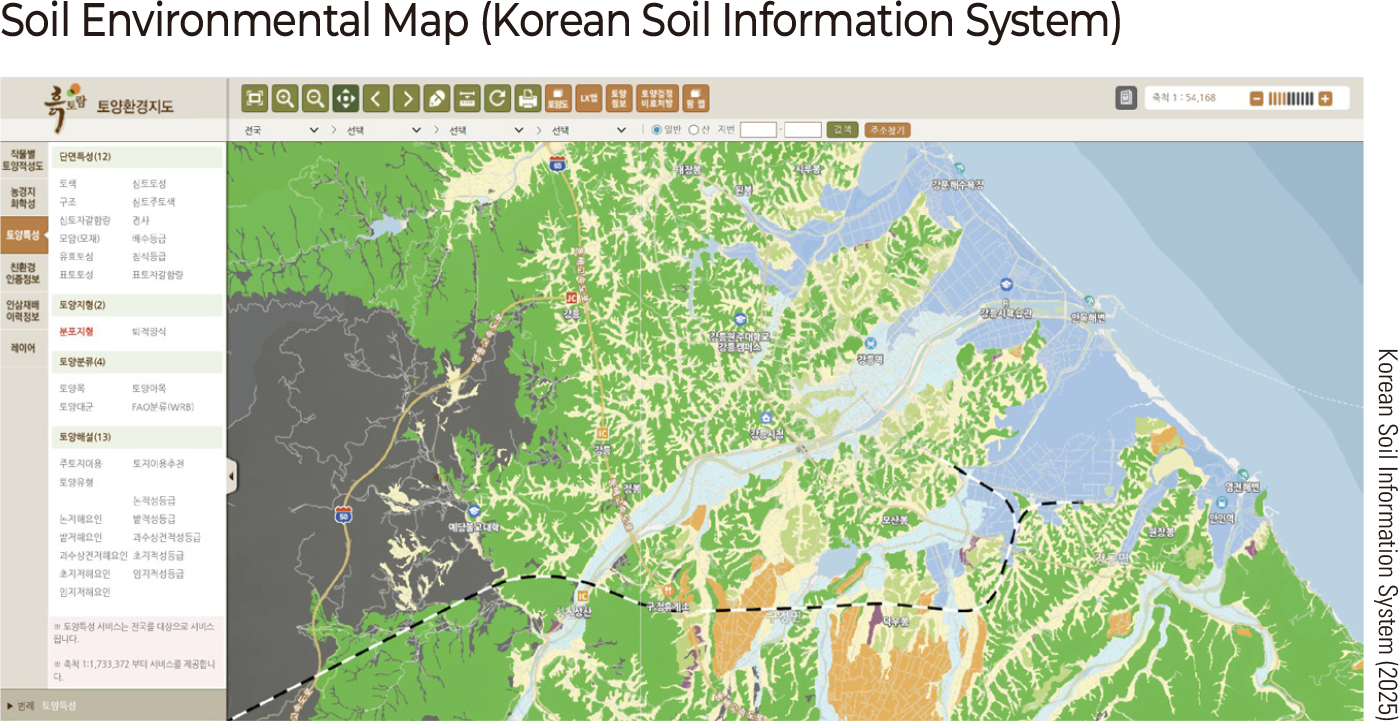Select the 주토지이용 item

tap(81, 464)
